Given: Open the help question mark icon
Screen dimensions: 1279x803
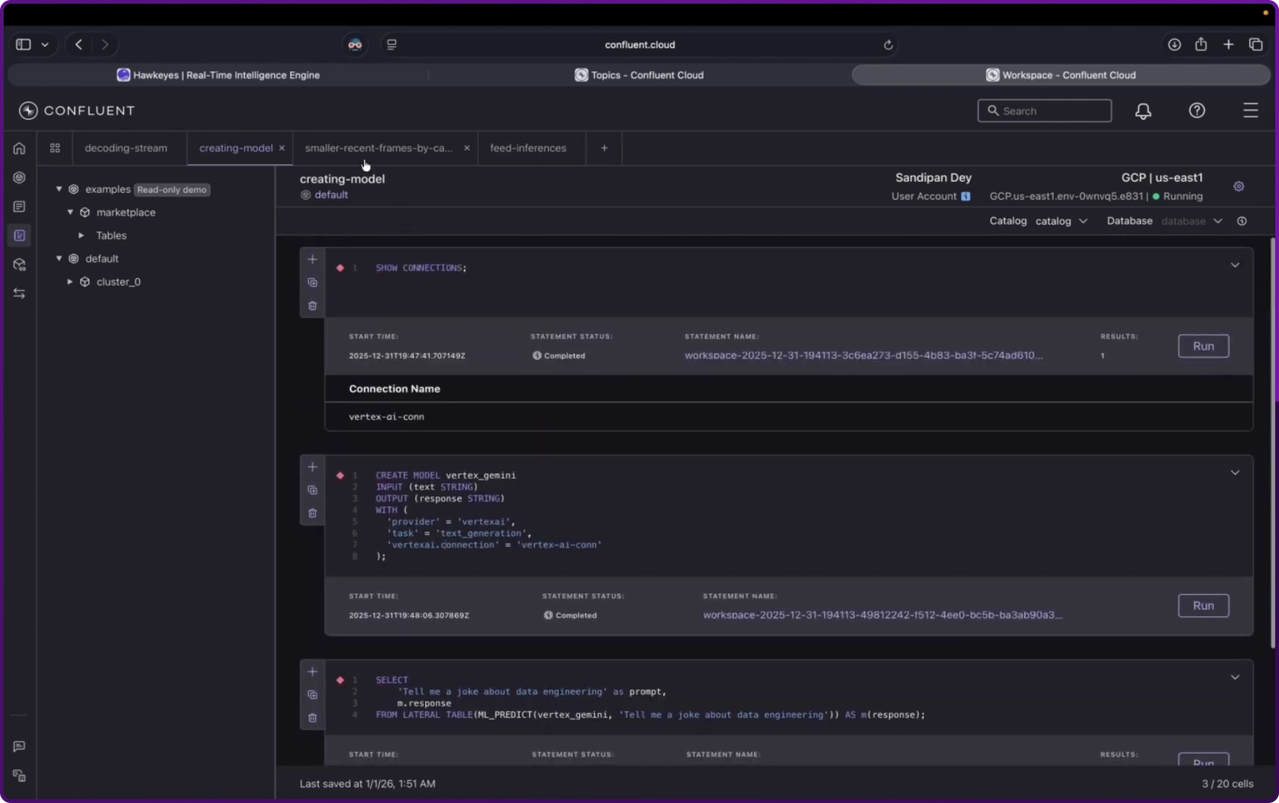Looking at the screenshot, I should [x=1197, y=111].
